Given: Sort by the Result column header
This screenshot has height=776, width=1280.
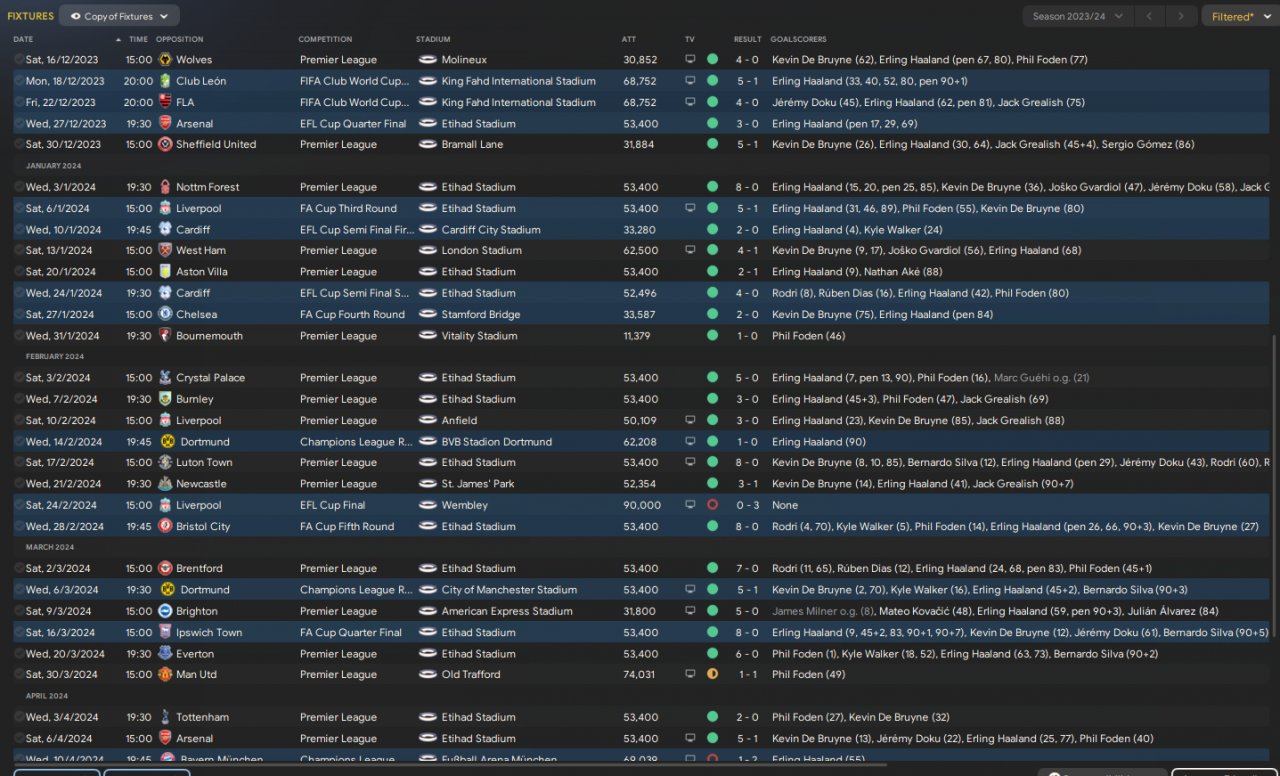Looking at the screenshot, I should pyautogui.click(x=748, y=40).
